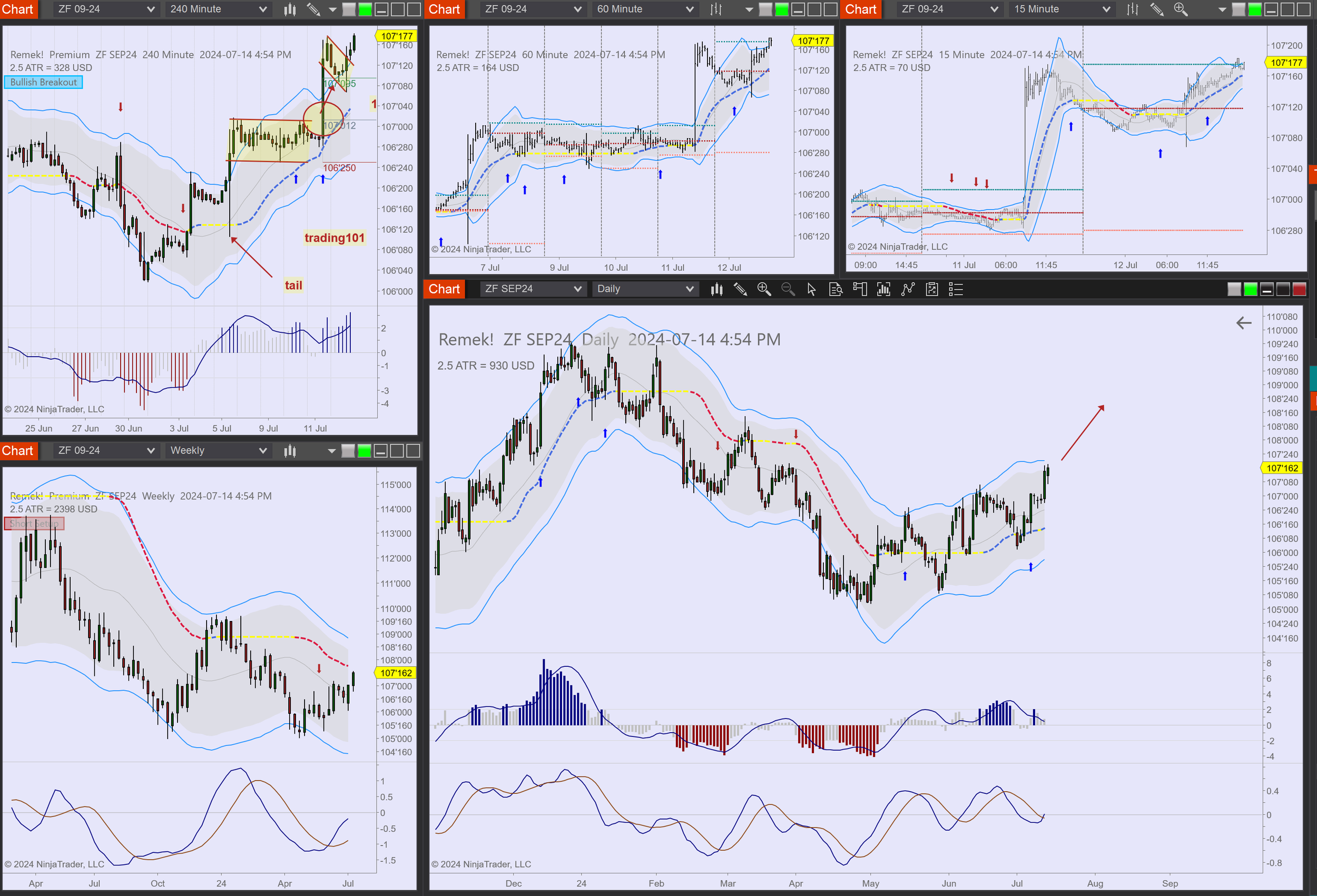Click Zoom In magnifier on Daily chart toolbar
This screenshot has width=1317, height=896.
(x=764, y=289)
